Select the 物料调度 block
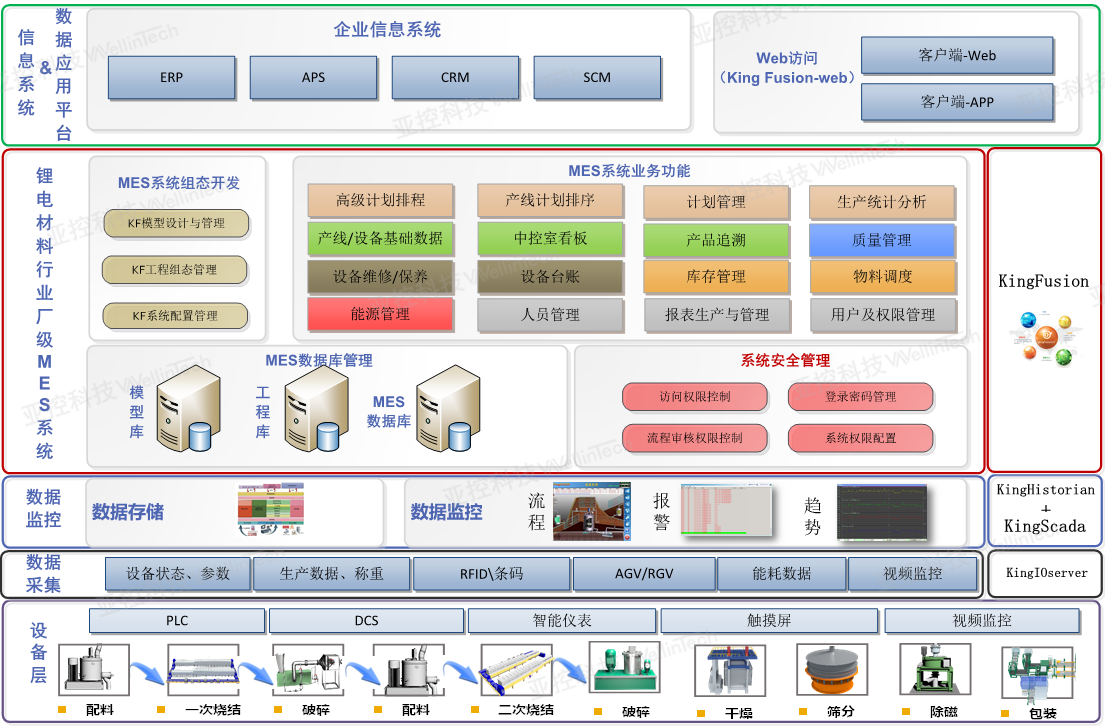 pyautogui.click(x=882, y=277)
